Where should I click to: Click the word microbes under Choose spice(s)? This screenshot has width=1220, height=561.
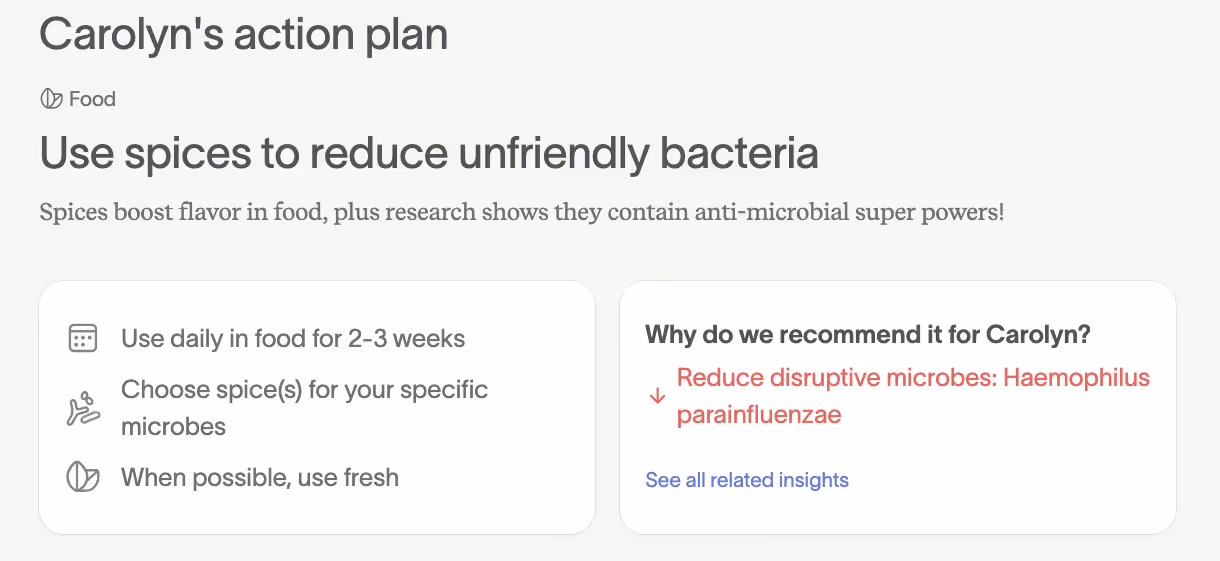coord(173,427)
